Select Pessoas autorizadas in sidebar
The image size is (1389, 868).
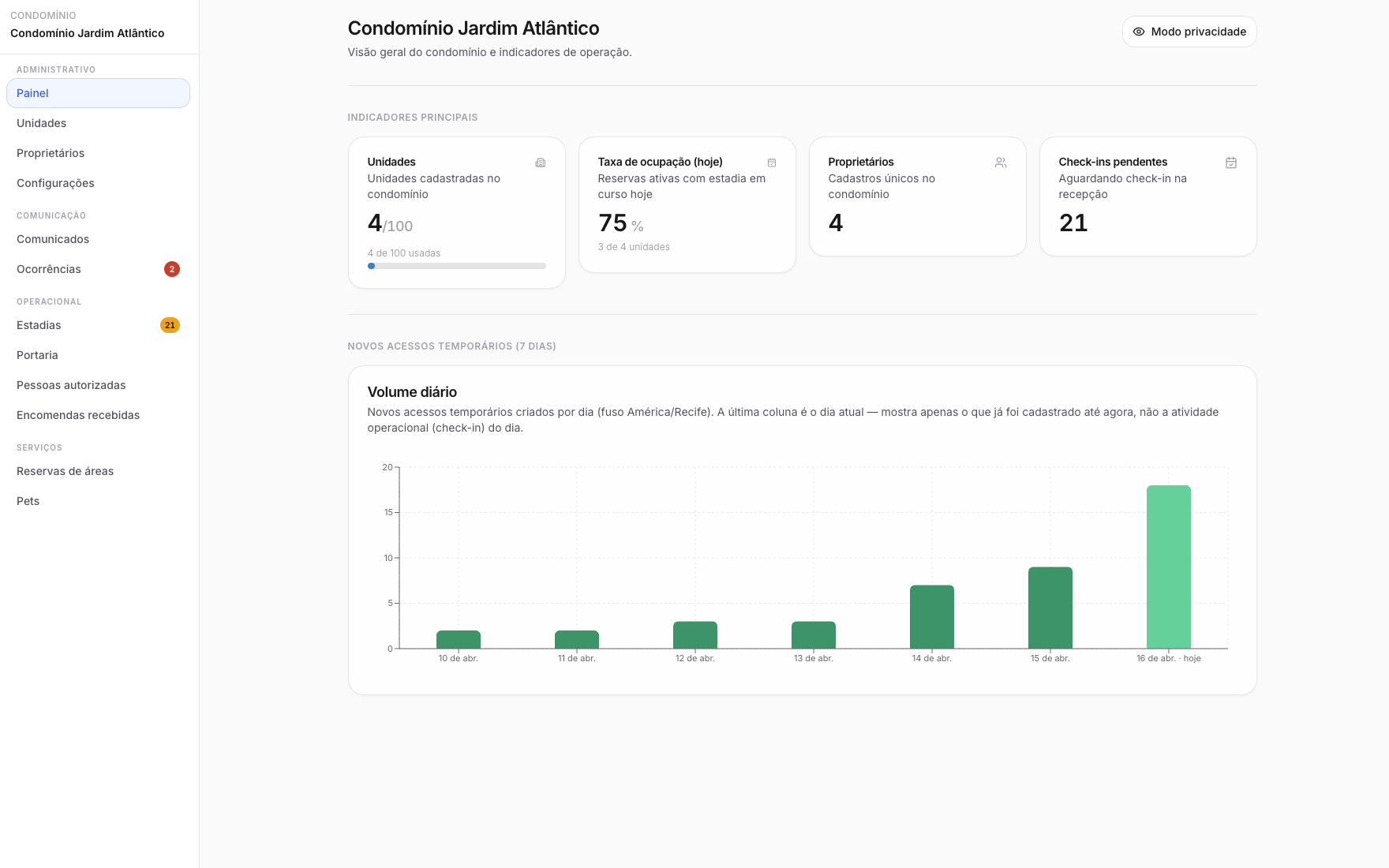(x=71, y=385)
